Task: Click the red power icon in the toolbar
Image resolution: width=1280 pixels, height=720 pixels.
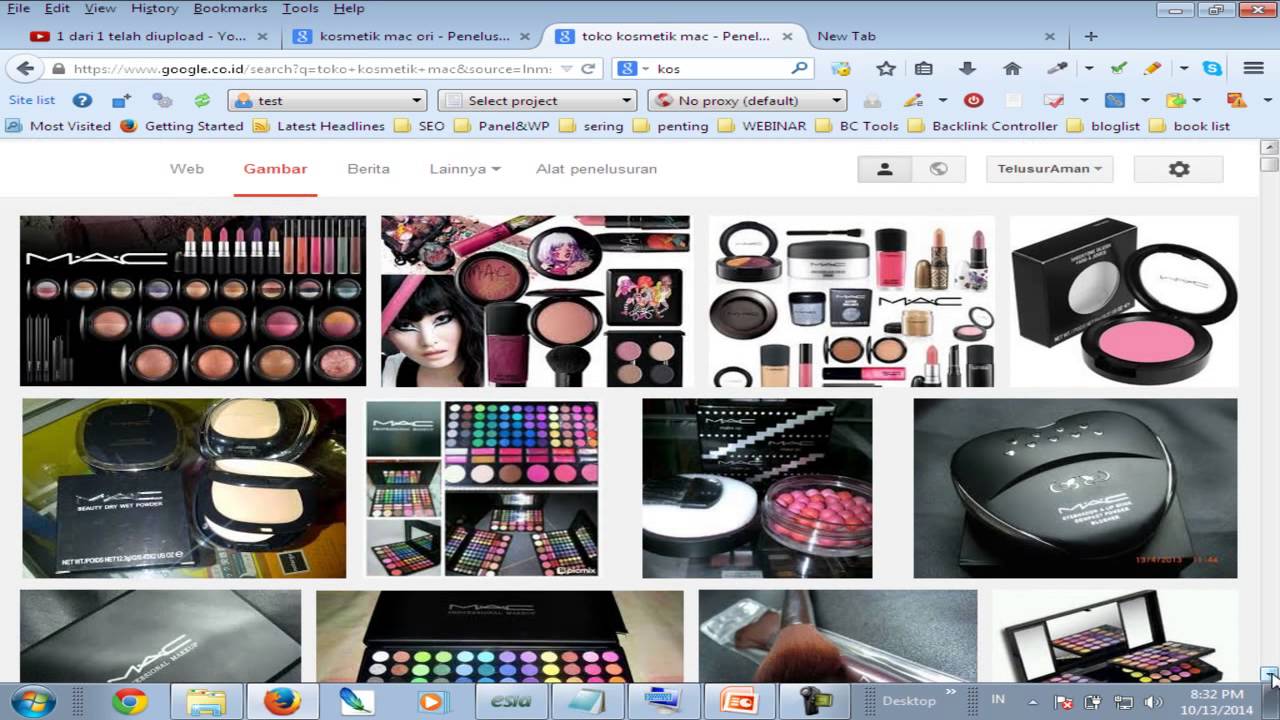Action: click(x=973, y=100)
